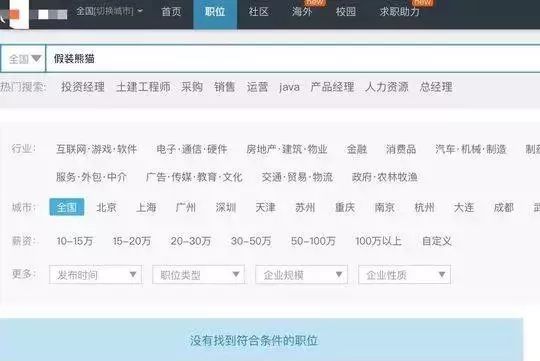The width and height of the screenshot is (540, 361).
Task: Pick salary range 10-15万
Action: pyautogui.click(x=75, y=241)
